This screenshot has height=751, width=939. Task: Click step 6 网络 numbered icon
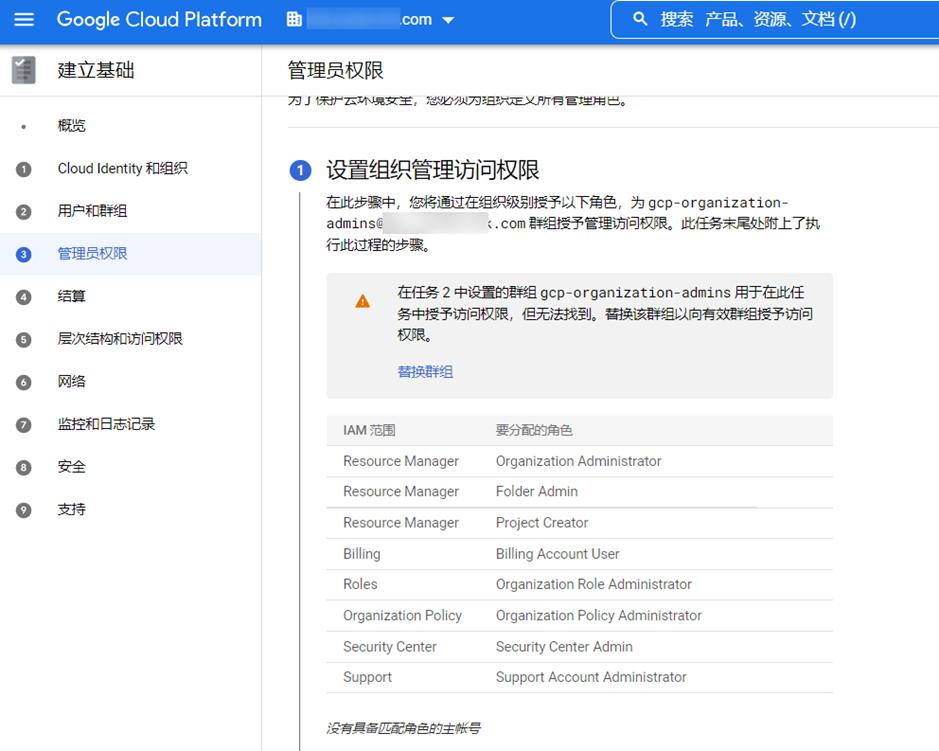pyautogui.click(x=23, y=381)
